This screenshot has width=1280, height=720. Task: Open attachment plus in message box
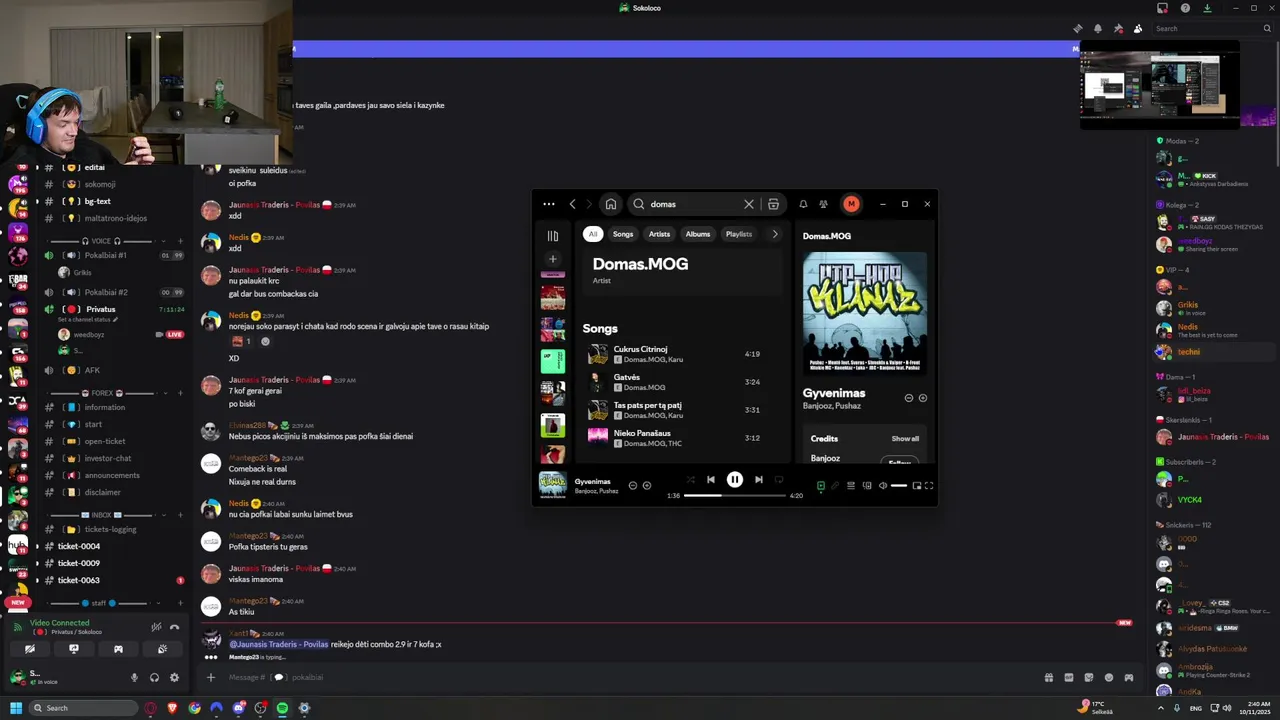[210, 677]
